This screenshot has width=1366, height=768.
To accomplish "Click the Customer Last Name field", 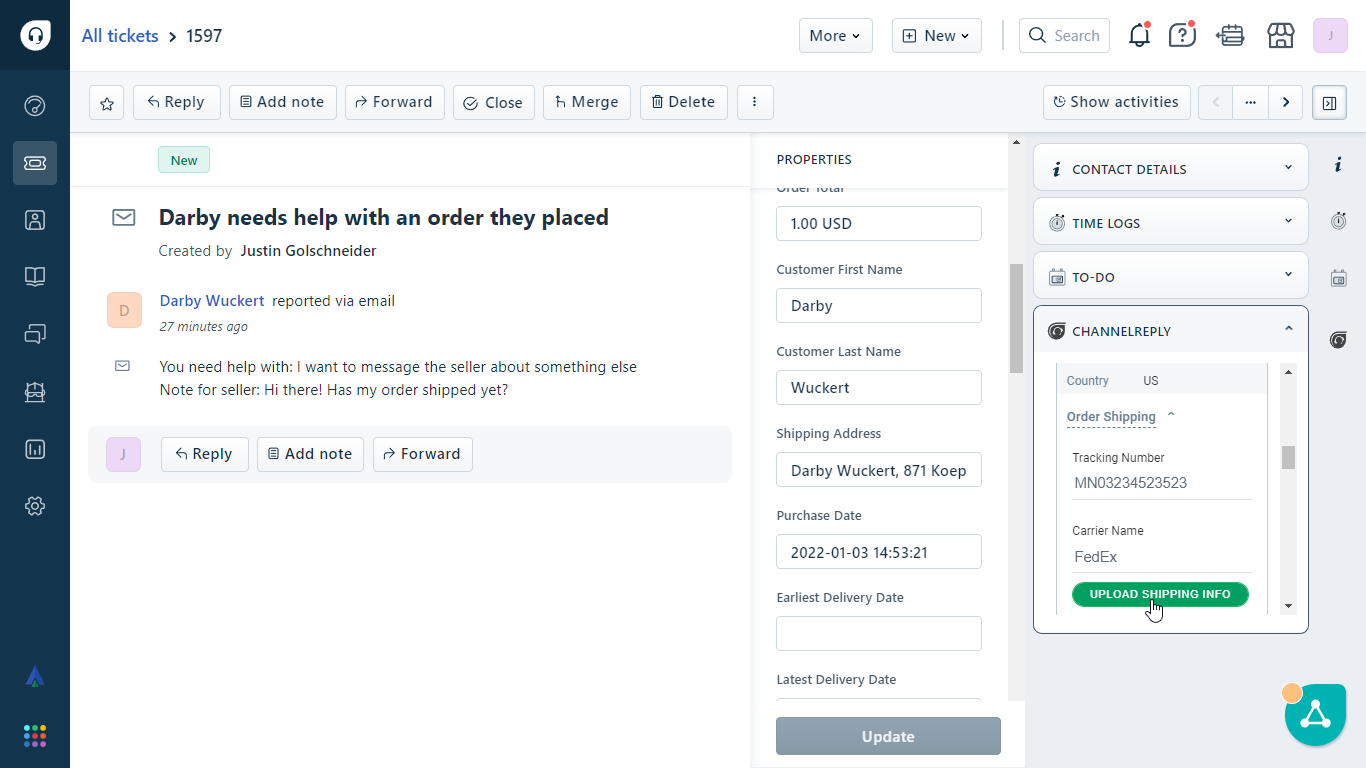I will [879, 387].
